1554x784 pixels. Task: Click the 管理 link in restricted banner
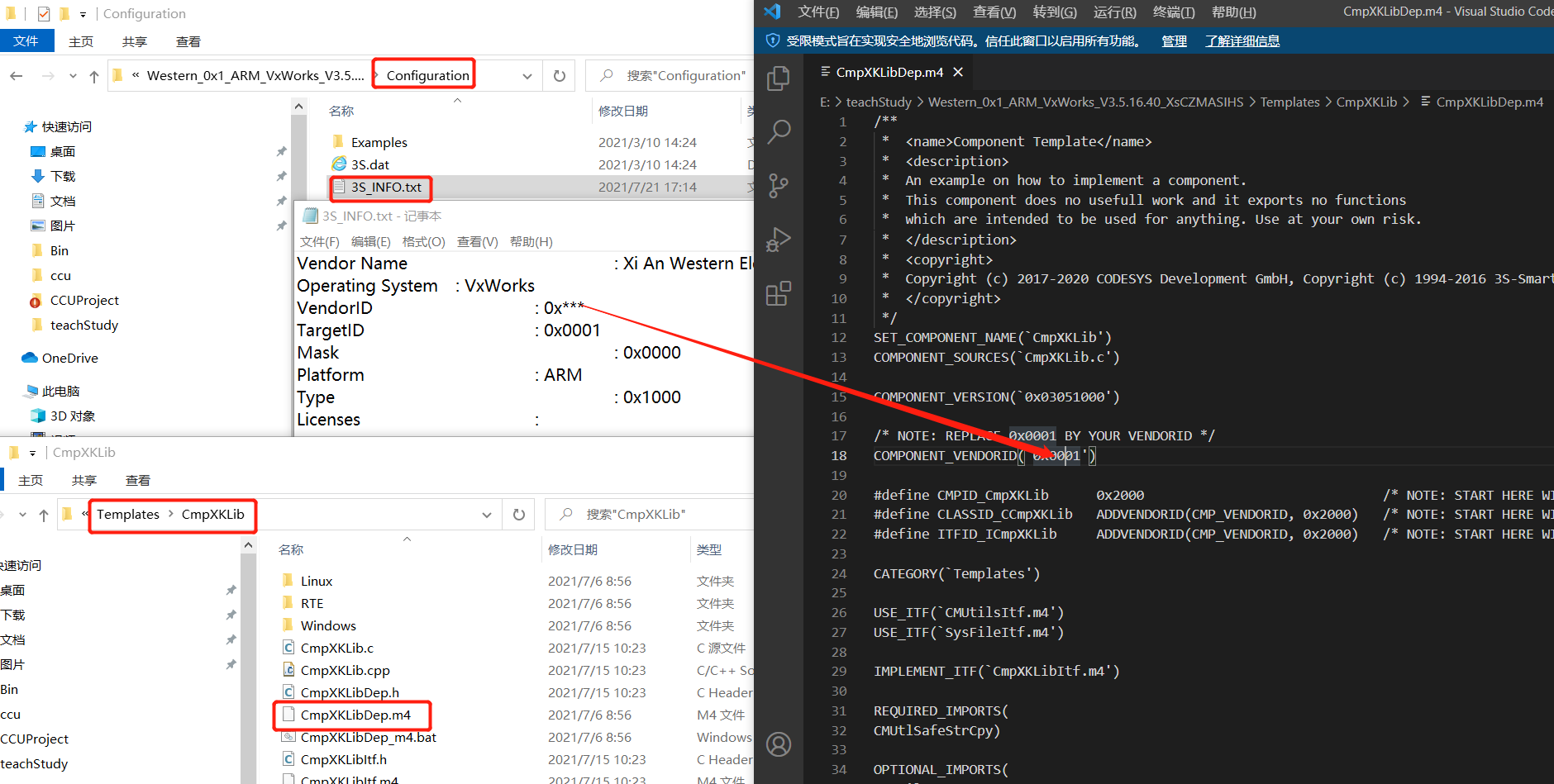click(x=1174, y=41)
